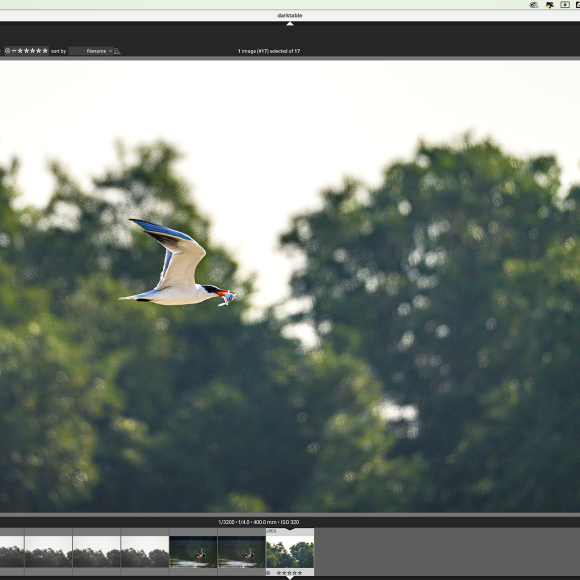Click the 'sort by' label
This screenshot has height=580, width=580.
tap(58, 51)
